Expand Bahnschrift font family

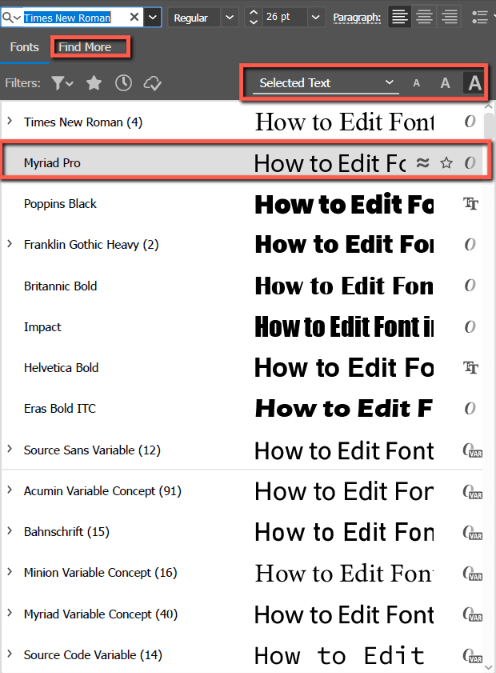tap(9, 531)
